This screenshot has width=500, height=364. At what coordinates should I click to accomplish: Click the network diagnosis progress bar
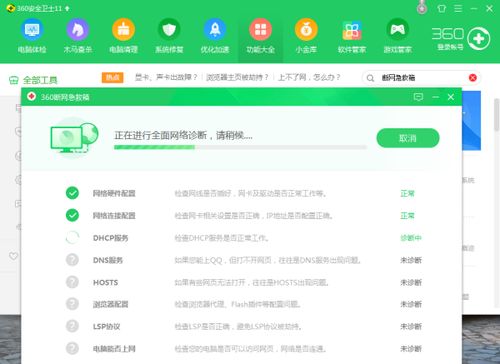click(240, 147)
